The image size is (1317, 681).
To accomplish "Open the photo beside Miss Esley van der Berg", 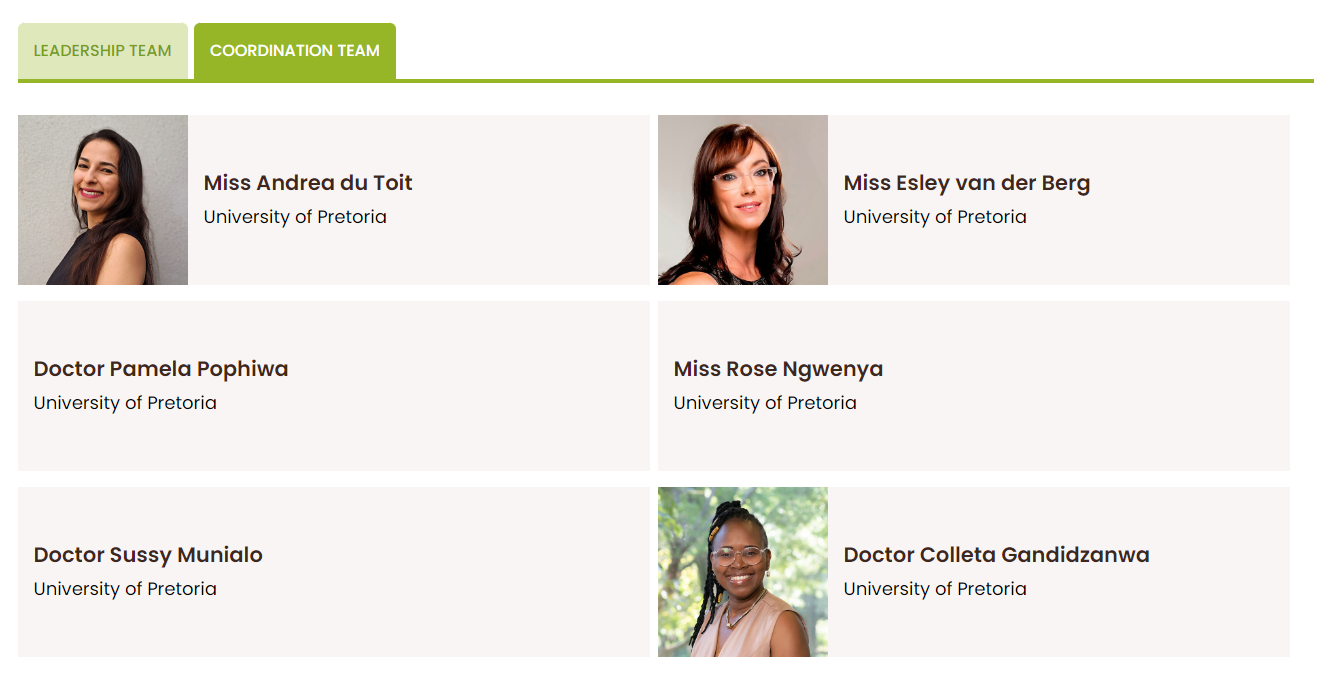I will [x=743, y=200].
